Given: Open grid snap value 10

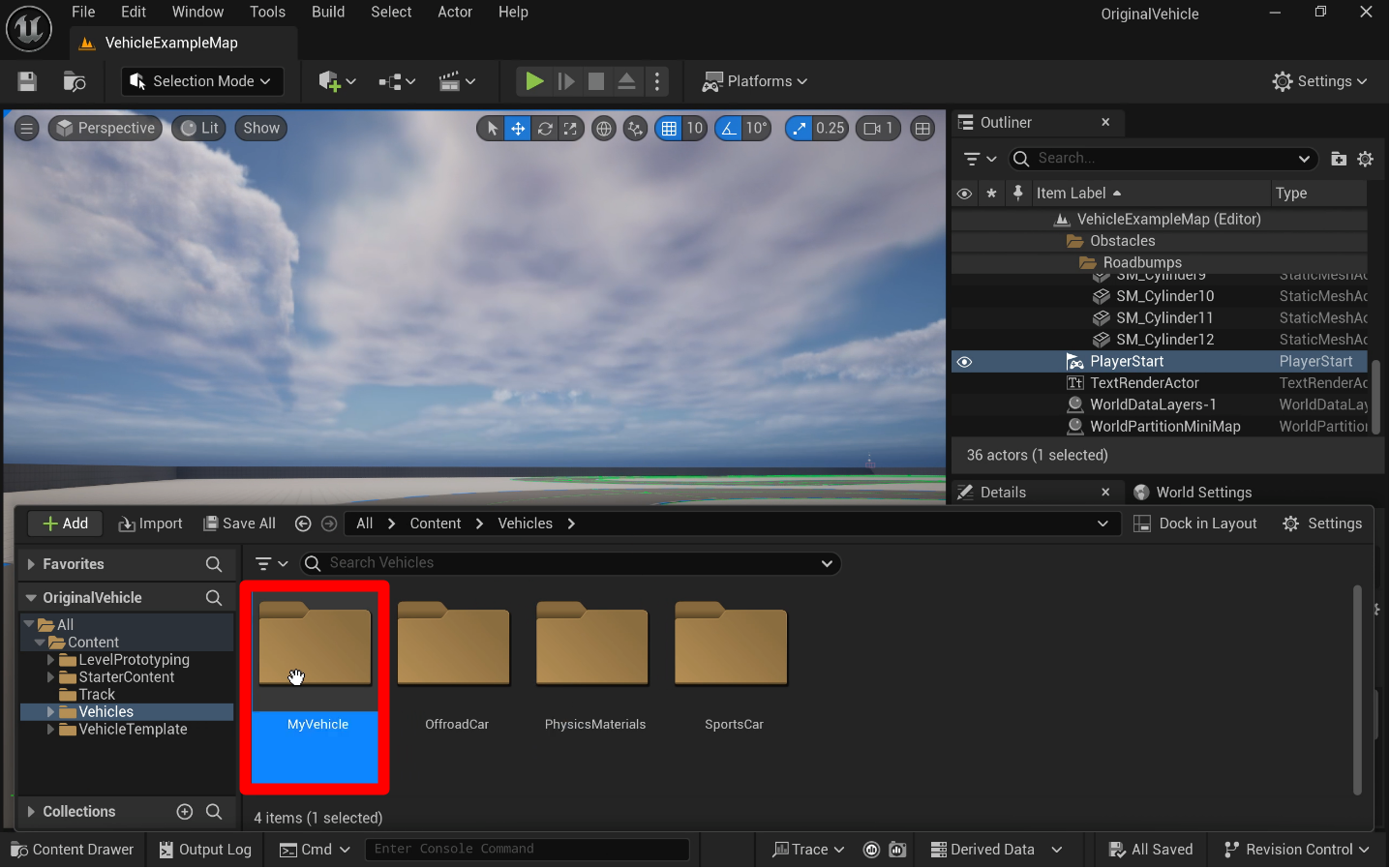Looking at the screenshot, I should [694, 128].
